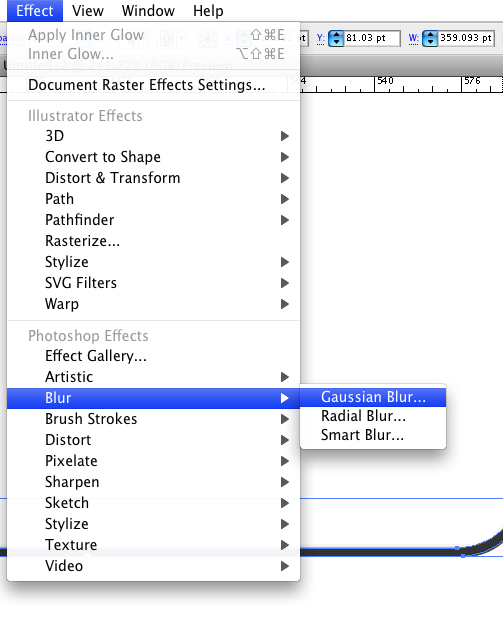The image size is (503, 634).
Task: Click the W width stepper arrows
Action: [x=430, y=38]
